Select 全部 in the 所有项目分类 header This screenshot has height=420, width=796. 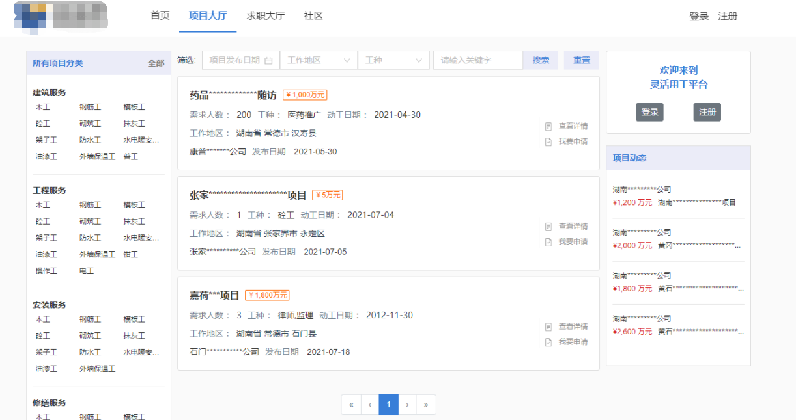[155, 63]
